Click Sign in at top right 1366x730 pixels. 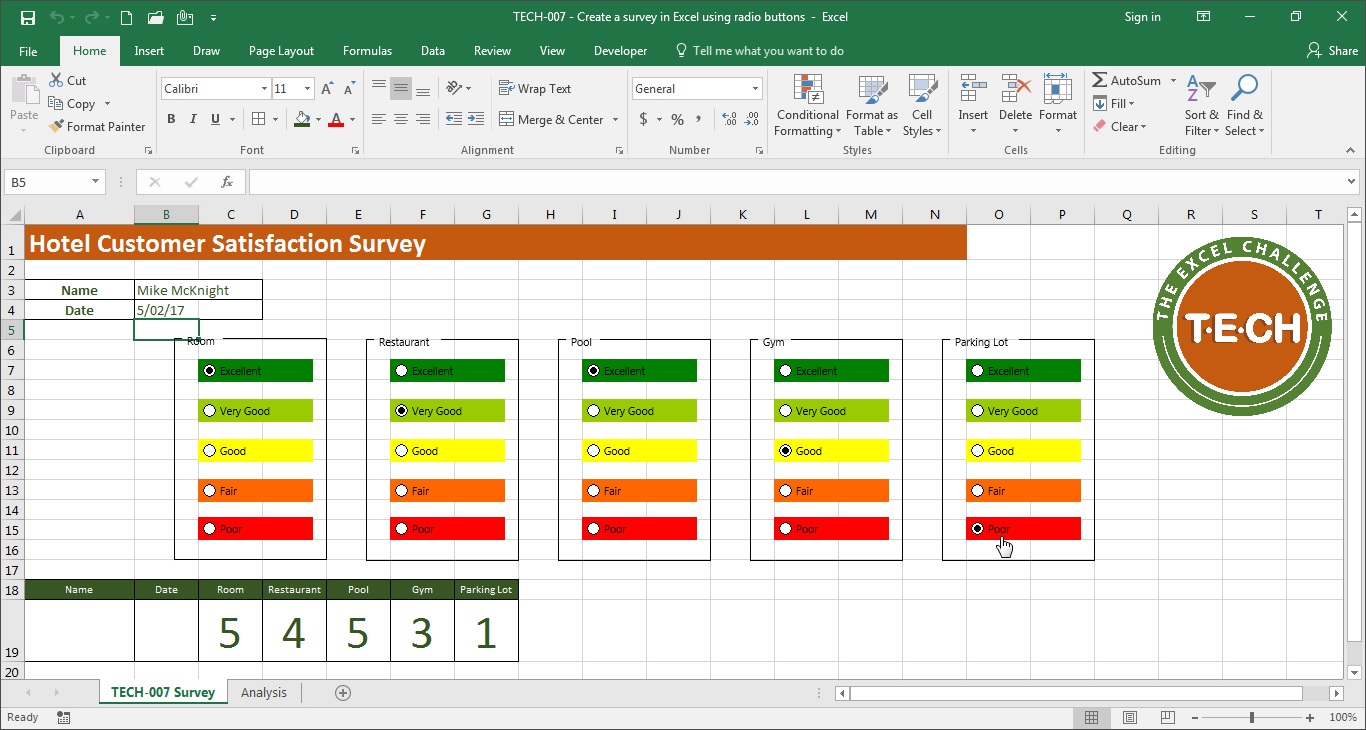tap(1142, 17)
